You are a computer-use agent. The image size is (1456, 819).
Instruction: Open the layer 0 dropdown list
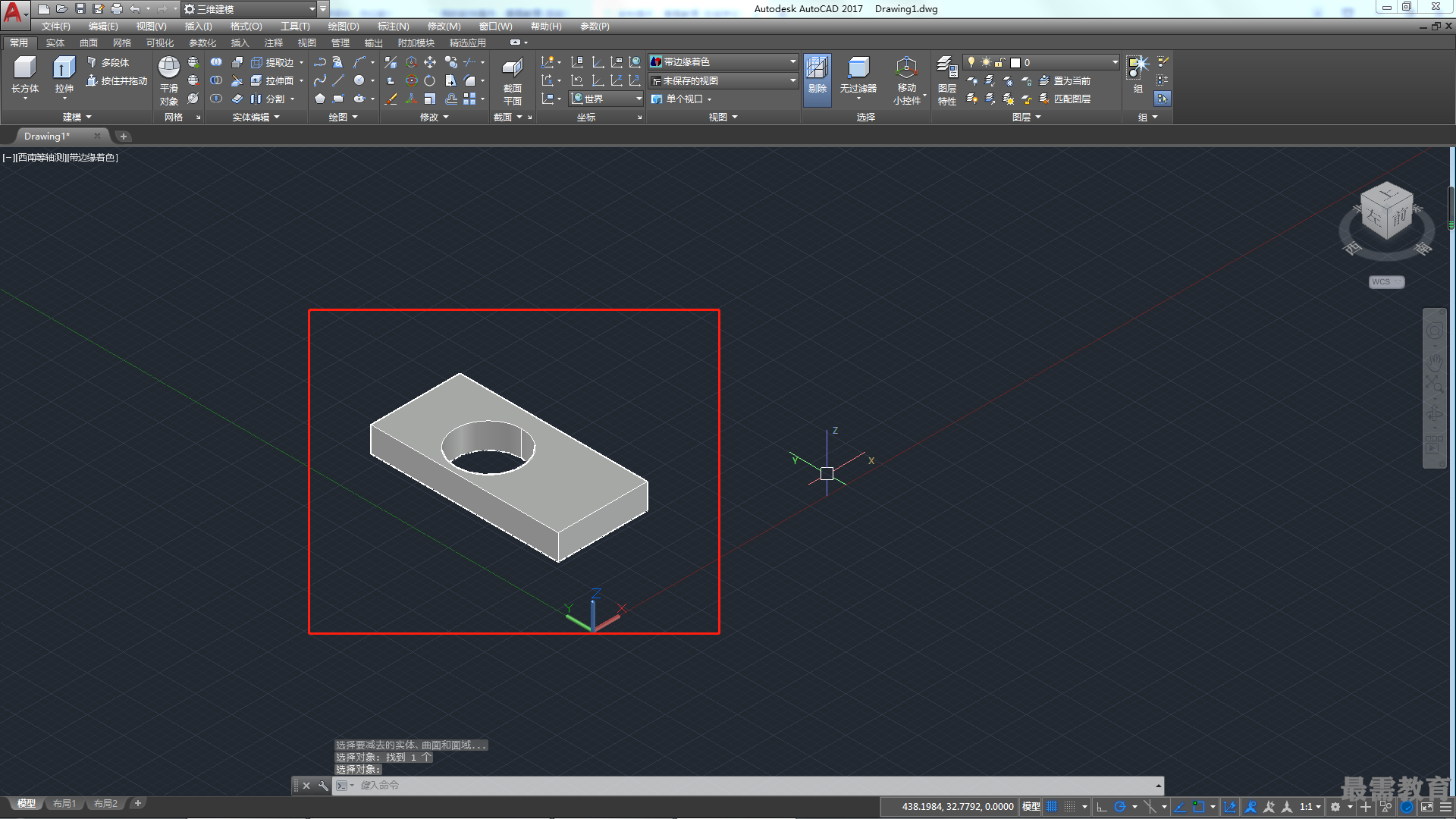pyautogui.click(x=1041, y=62)
